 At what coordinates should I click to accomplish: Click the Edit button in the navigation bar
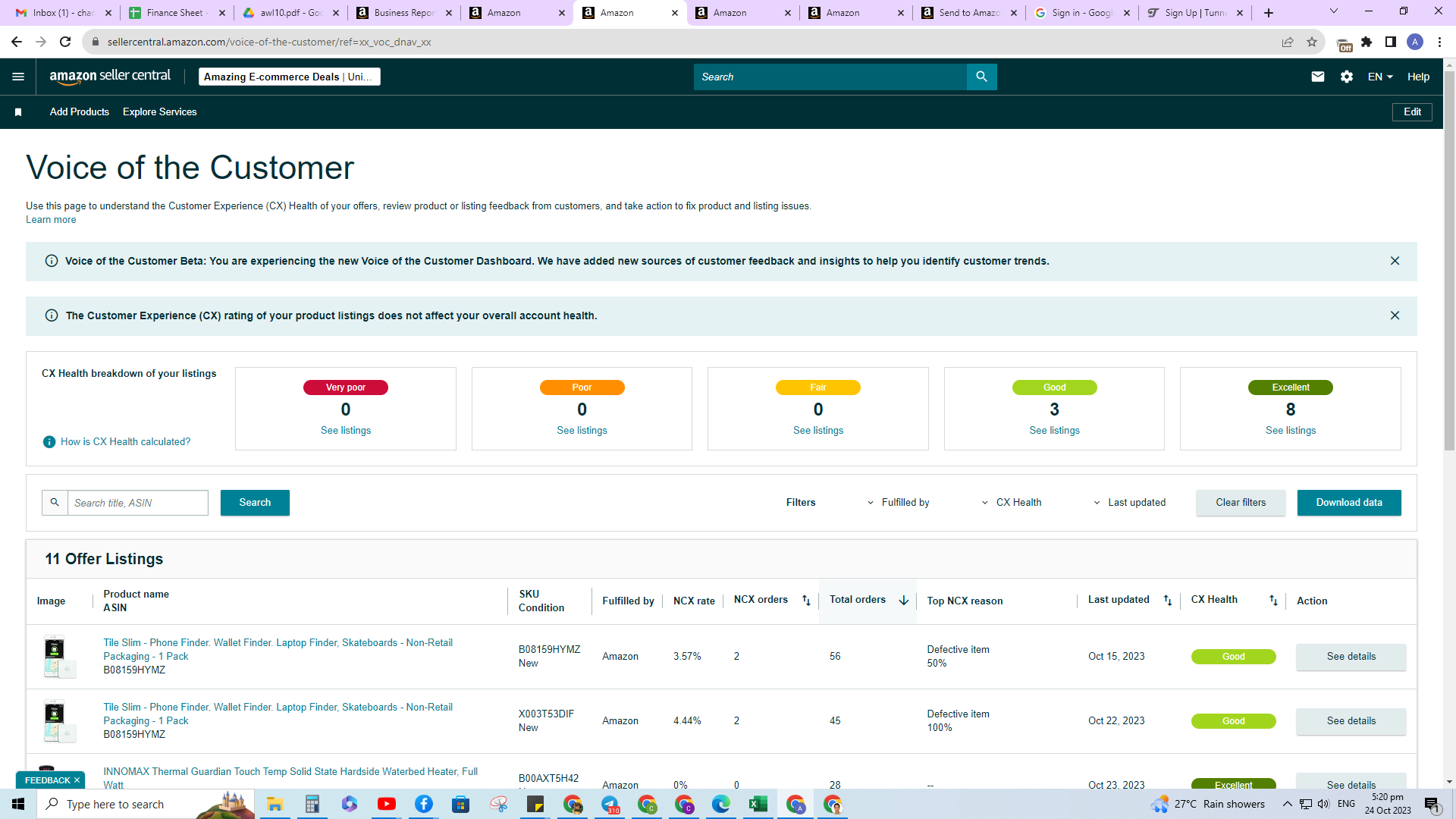pyautogui.click(x=1412, y=112)
